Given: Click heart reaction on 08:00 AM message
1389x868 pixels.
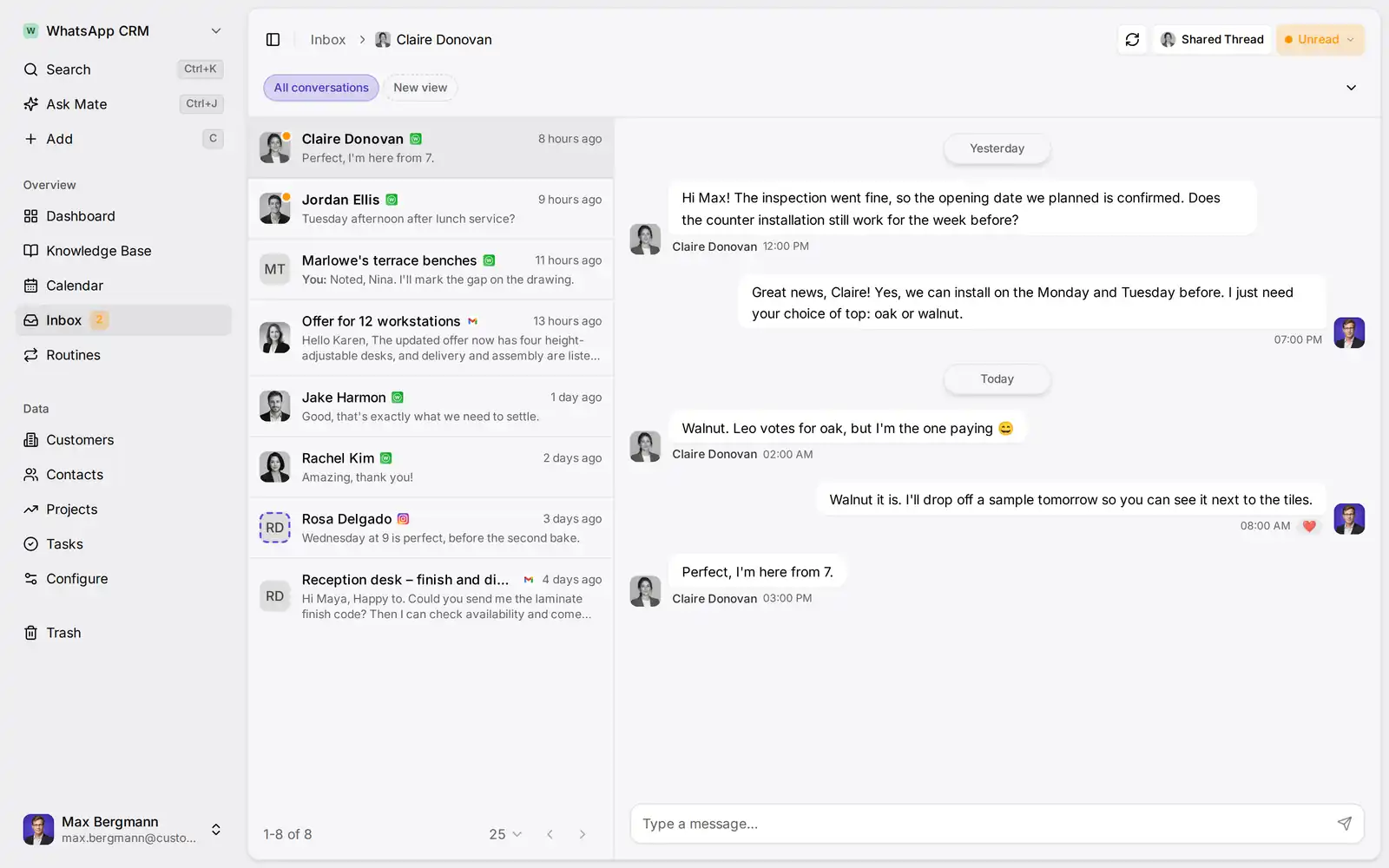Looking at the screenshot, I should click(x=1309, y=526).
